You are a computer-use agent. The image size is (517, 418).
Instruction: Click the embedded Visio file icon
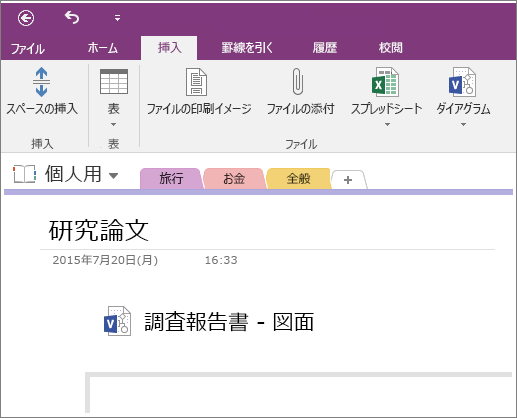(117, 321)
